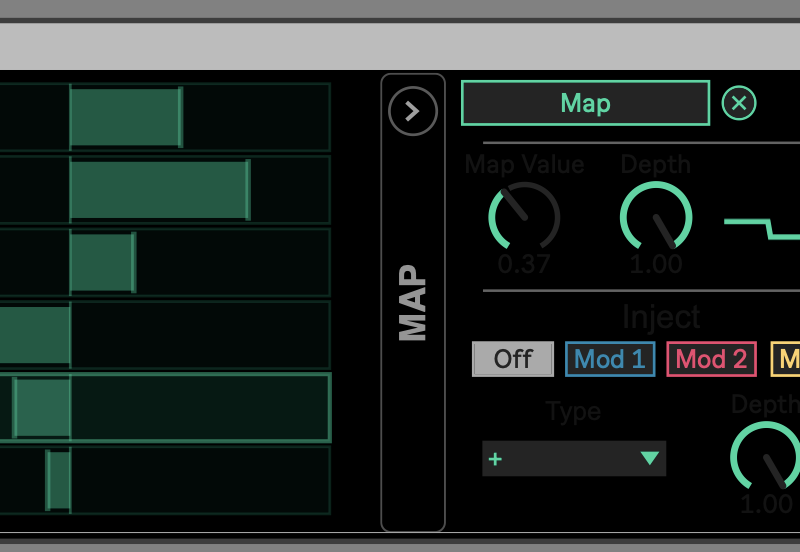
Task: Click the longest green bar in second row
Action: point(160,189)
